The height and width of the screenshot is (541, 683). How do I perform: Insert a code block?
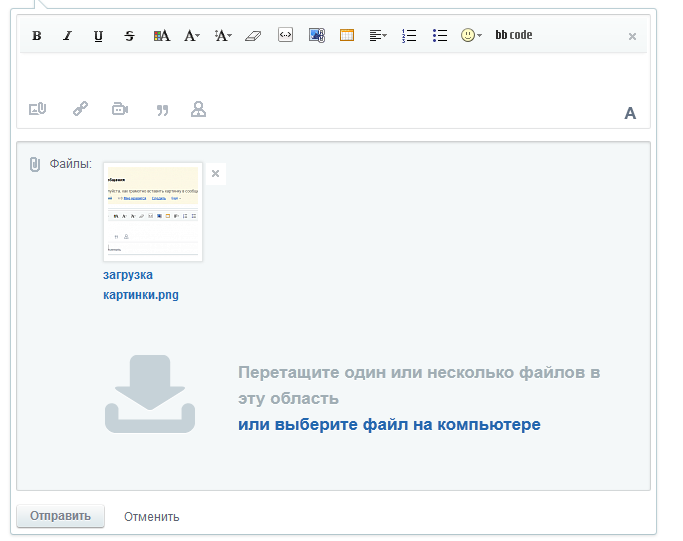(285, 36)
